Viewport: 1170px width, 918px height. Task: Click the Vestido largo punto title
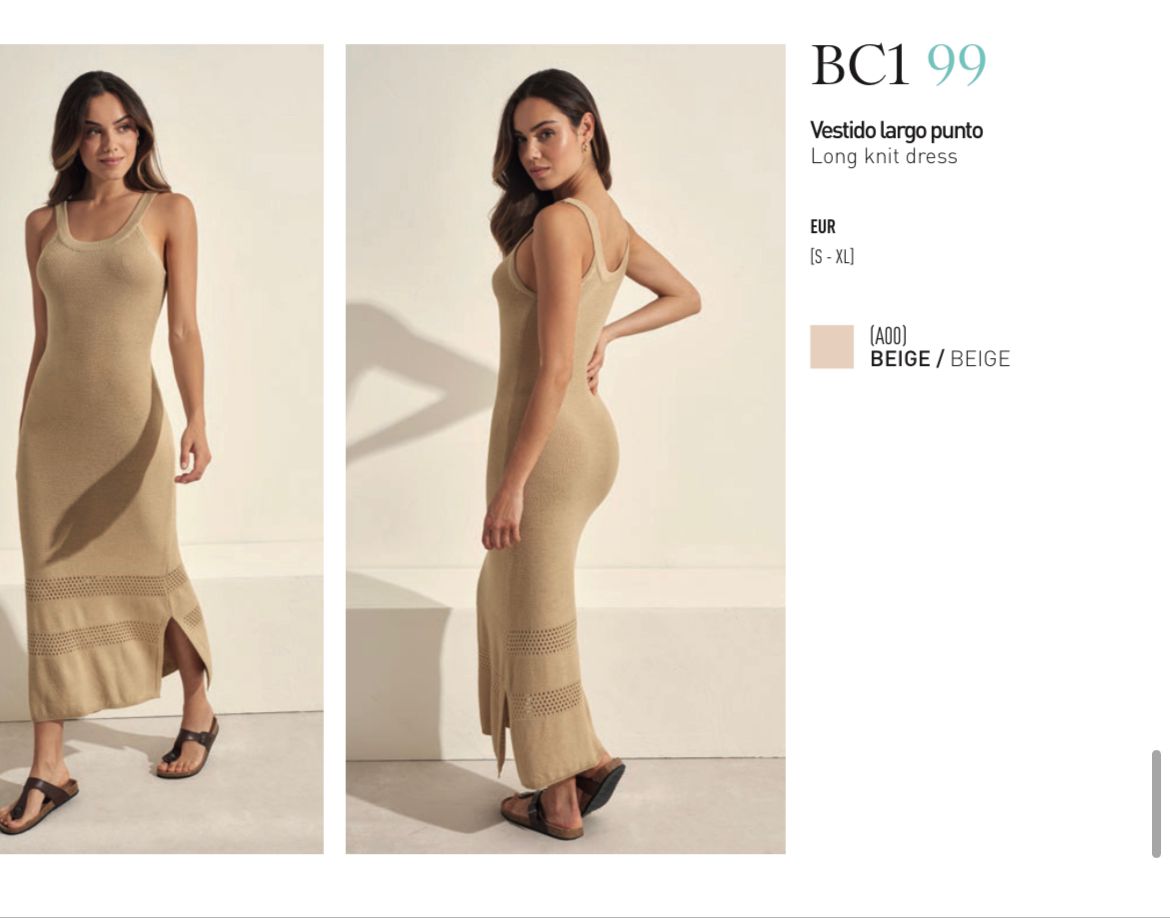(x=896, y=130)
